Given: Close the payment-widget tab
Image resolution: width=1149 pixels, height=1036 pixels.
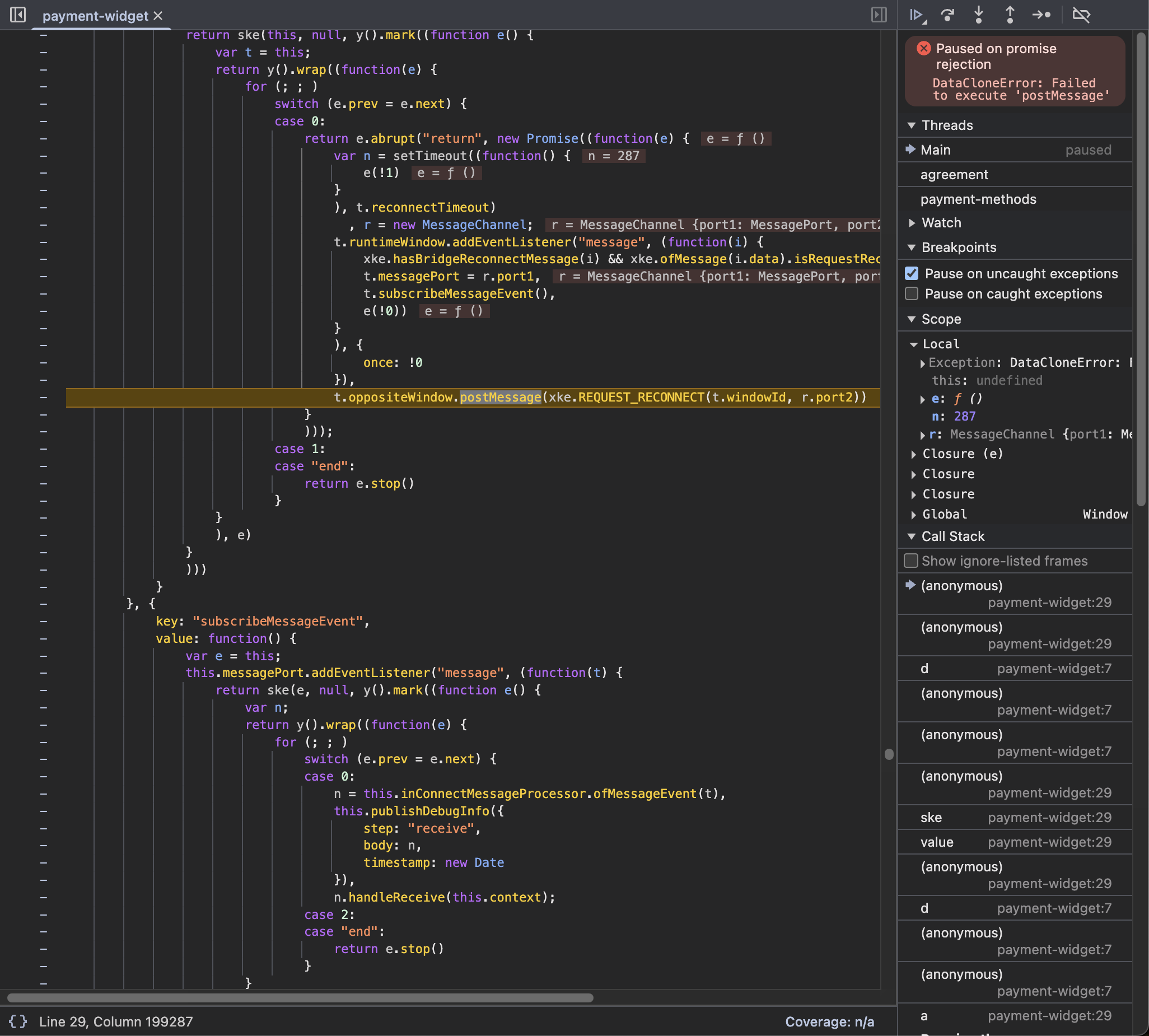Looking at the screenshot, I should click(158, 16).
